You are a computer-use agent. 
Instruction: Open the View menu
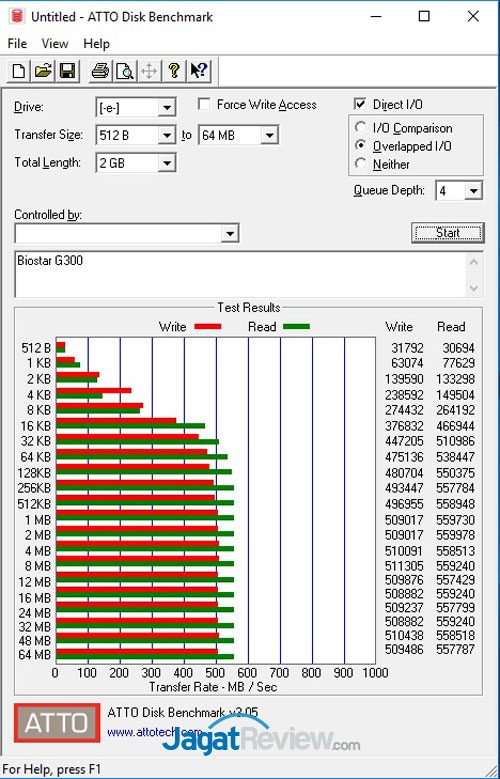(55, 44)
